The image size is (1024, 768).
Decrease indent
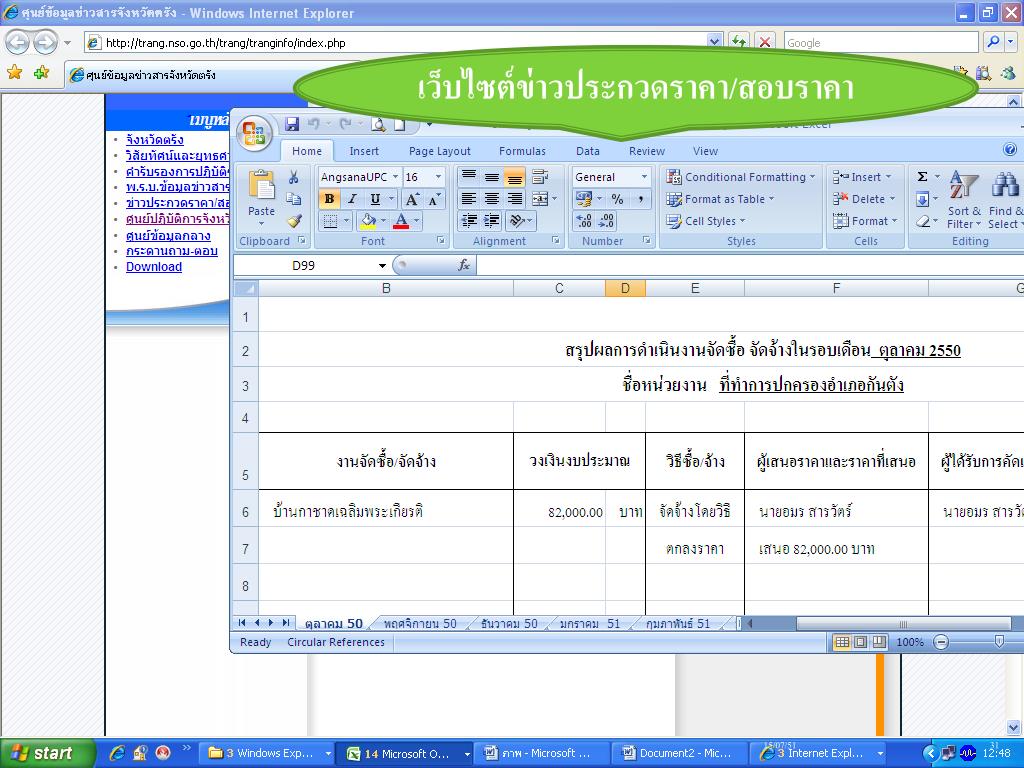tap(468, 221)
